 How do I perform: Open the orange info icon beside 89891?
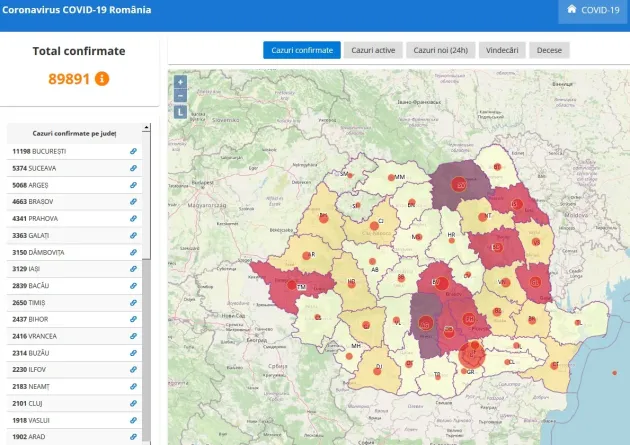(102, 79)
